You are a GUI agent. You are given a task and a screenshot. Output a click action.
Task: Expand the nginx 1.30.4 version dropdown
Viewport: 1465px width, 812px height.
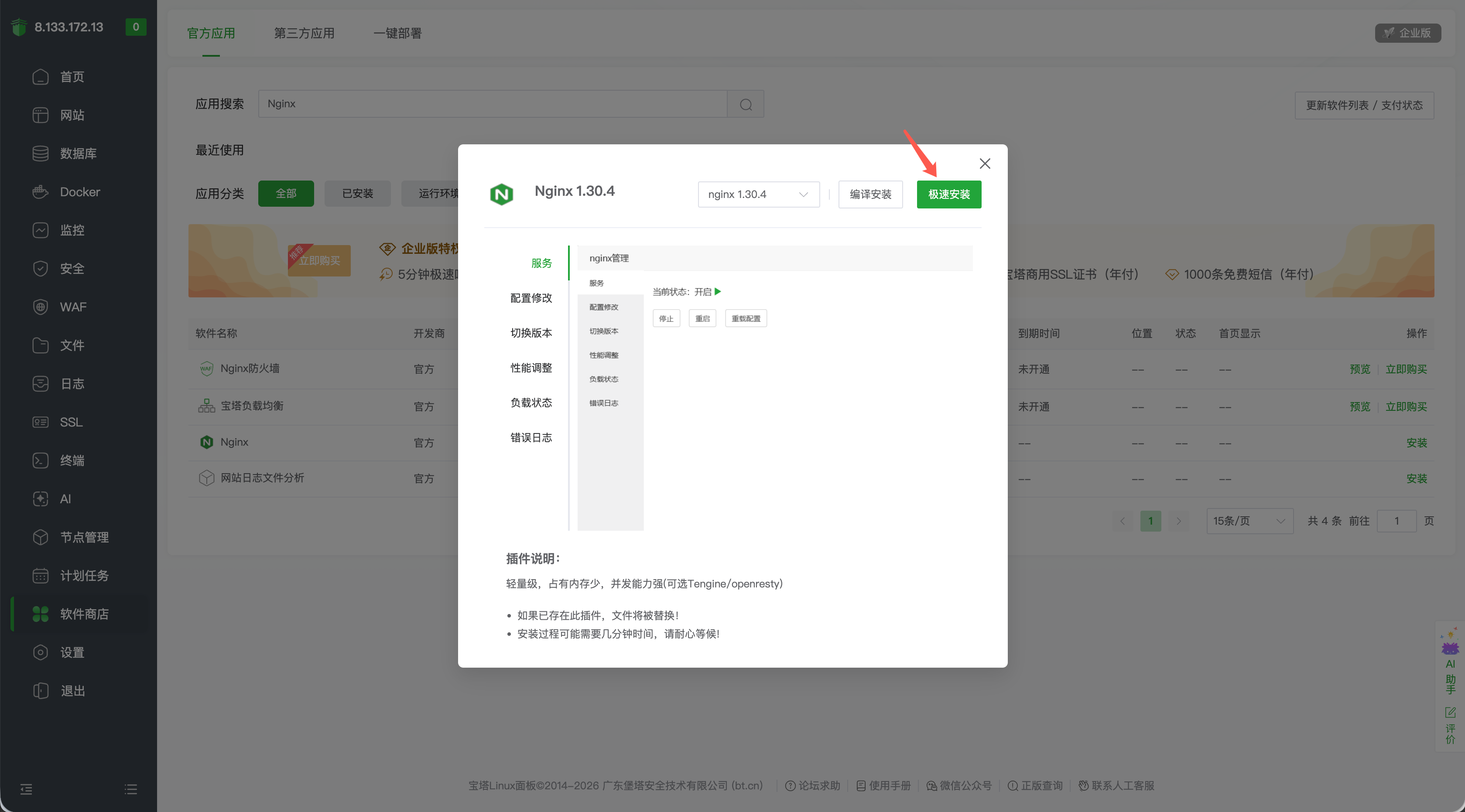(759, 194)
